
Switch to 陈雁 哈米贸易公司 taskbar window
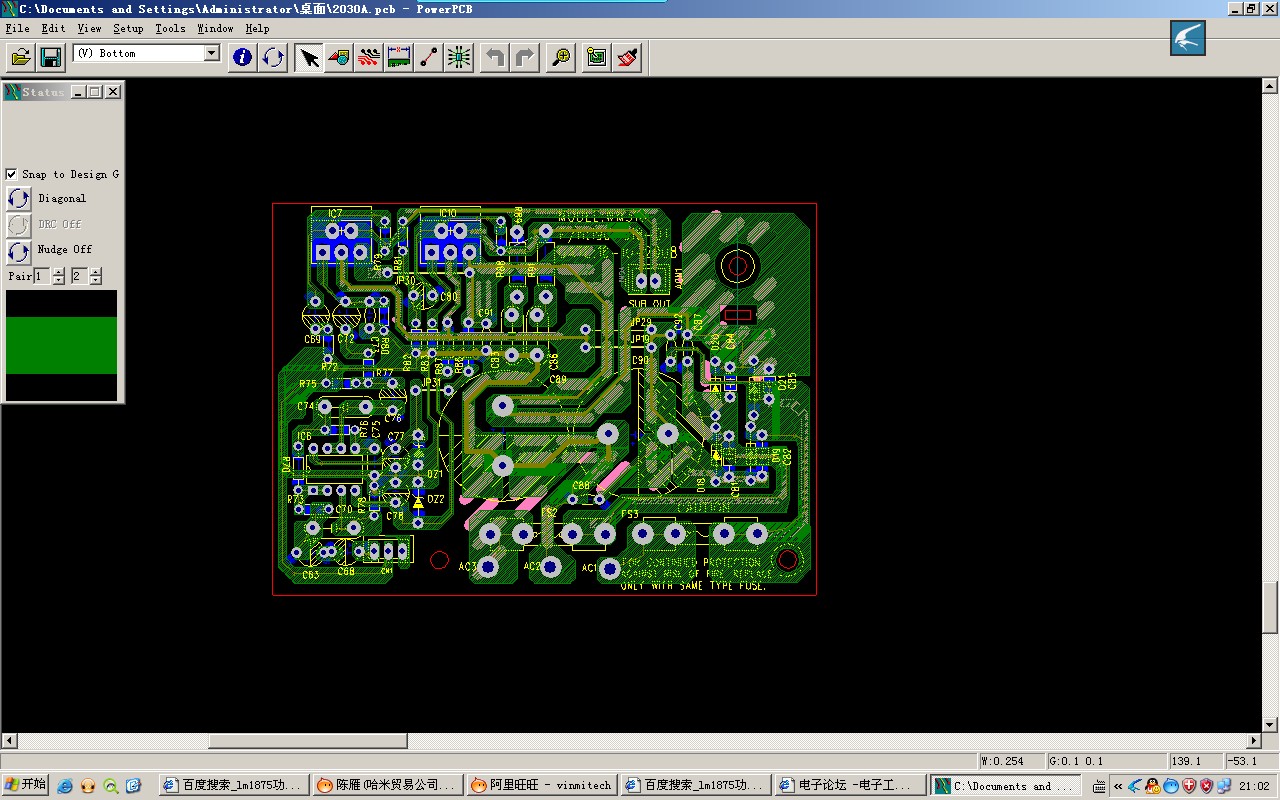point(388,785)
